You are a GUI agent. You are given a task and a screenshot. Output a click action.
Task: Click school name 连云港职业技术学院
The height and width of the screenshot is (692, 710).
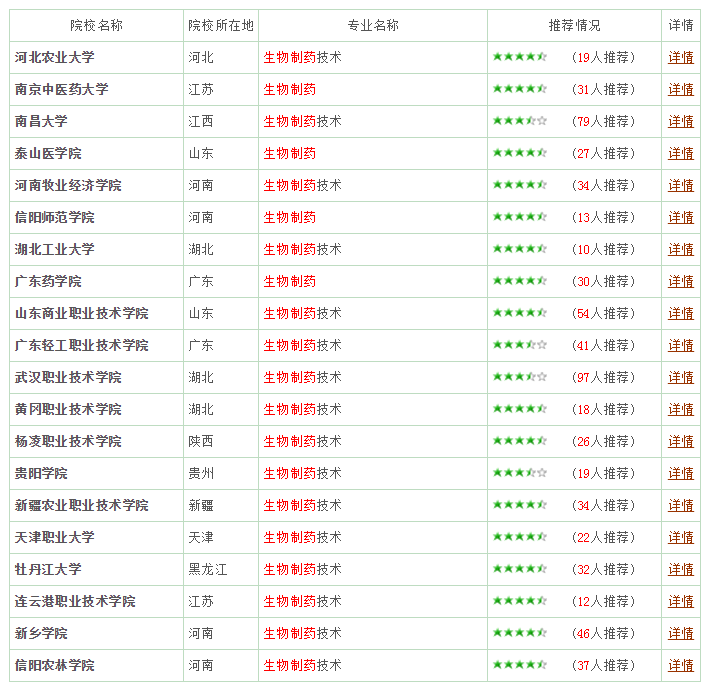tap(75, 601)
